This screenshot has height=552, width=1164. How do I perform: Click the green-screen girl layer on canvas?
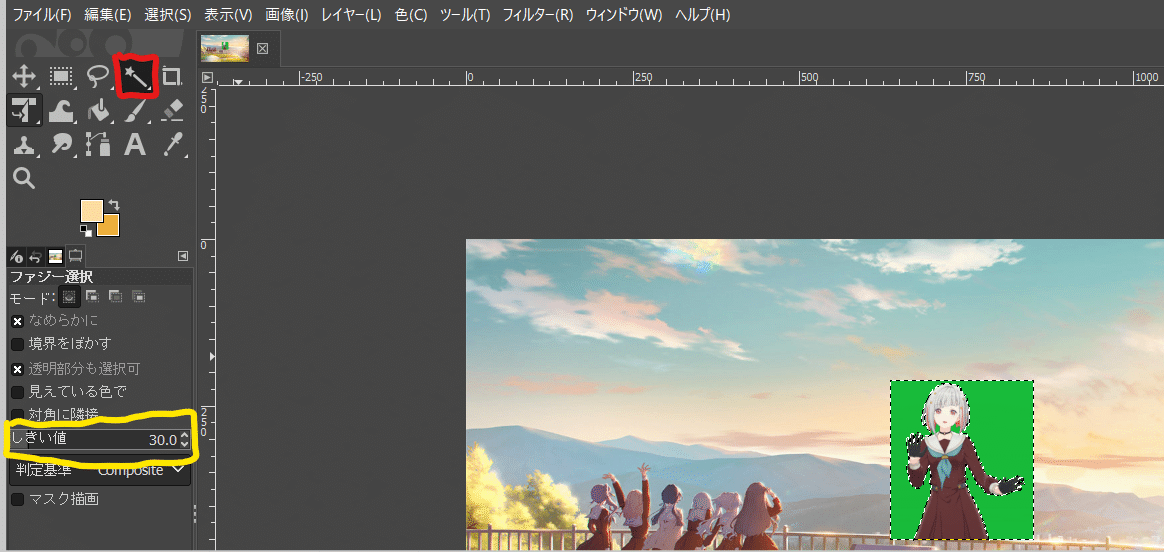(961, 459)
